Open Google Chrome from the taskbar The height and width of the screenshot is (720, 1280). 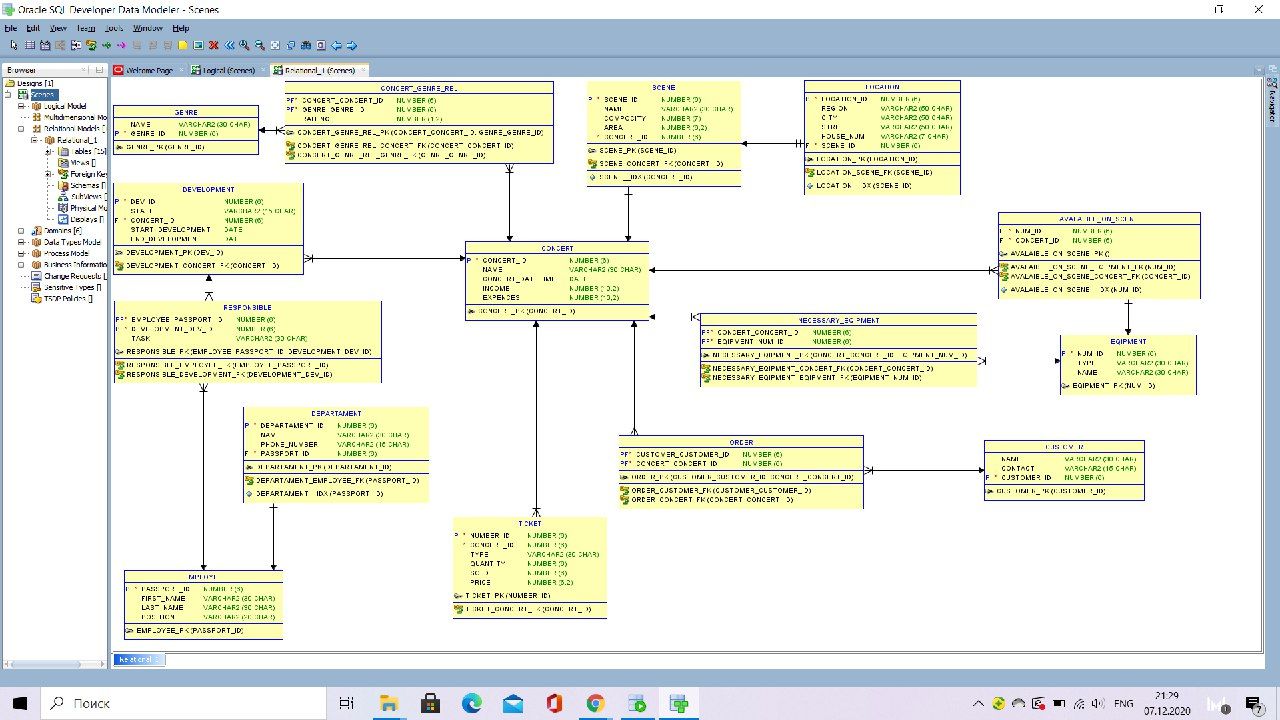tap(595, 703)
